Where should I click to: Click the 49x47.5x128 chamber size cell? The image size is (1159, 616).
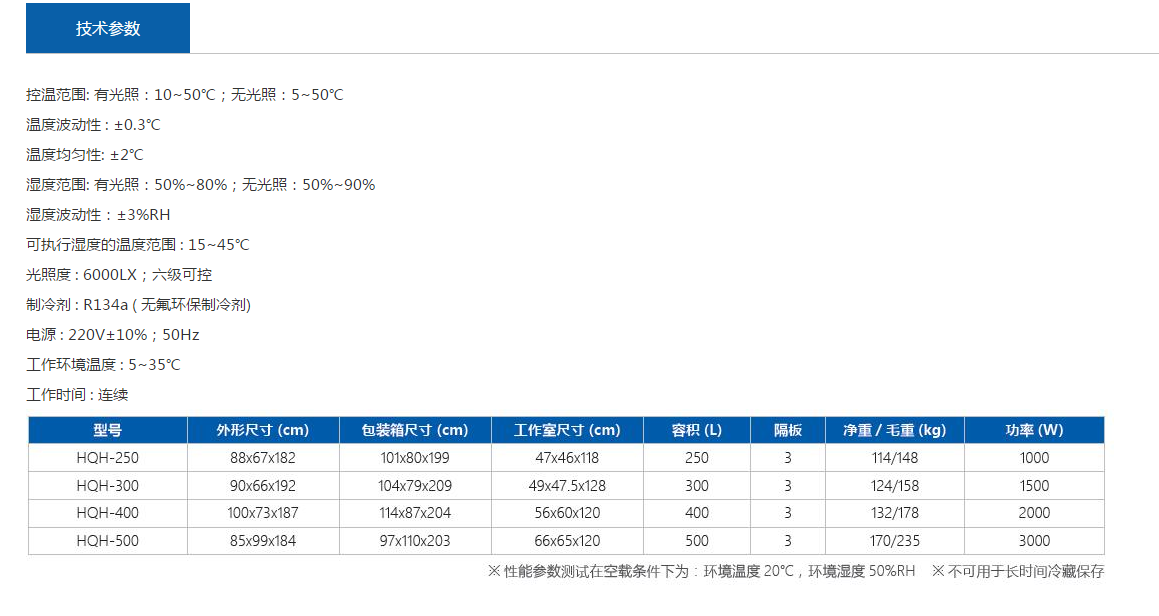pos(568,486)
